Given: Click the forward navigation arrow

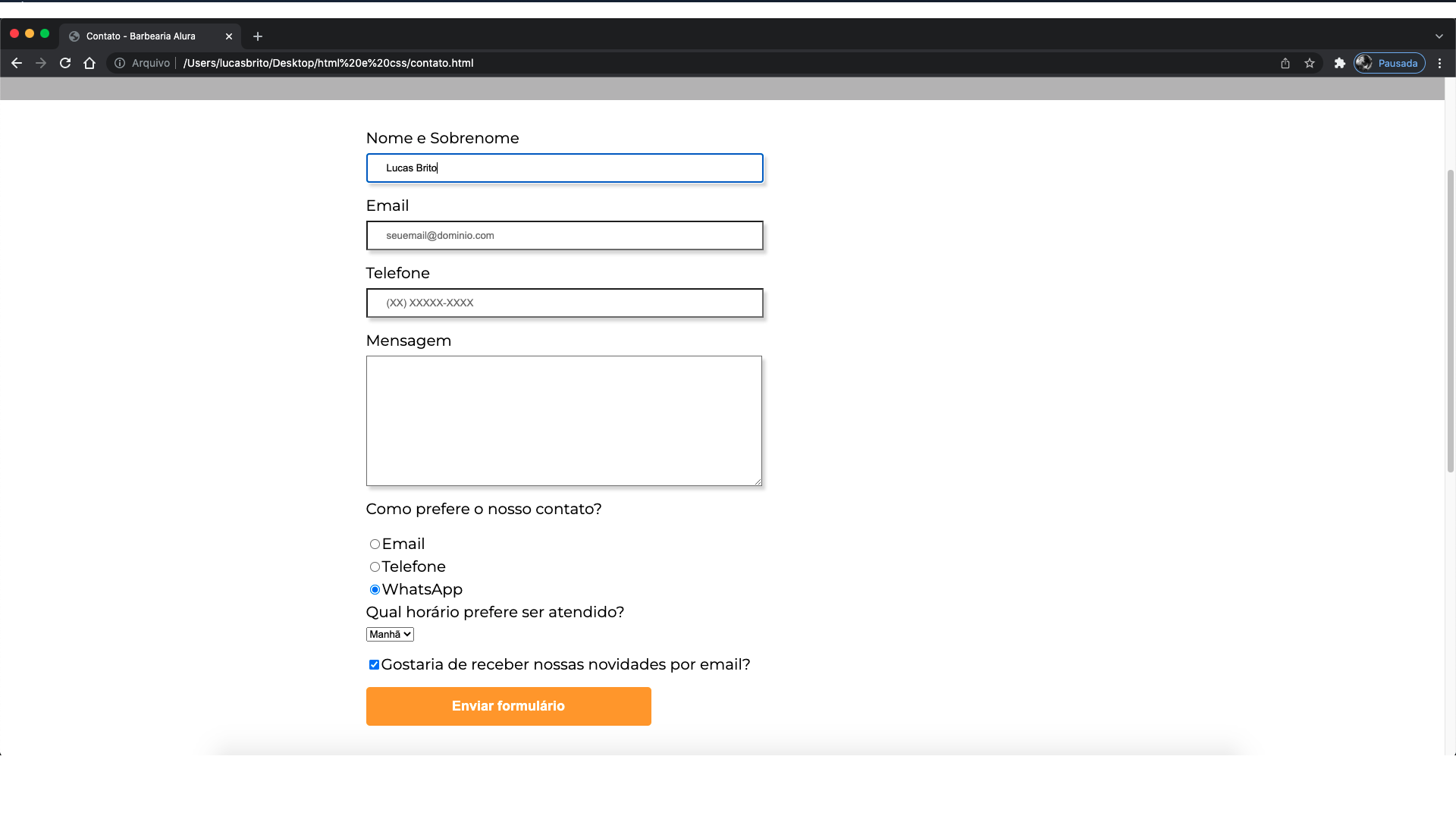Looking at the screenshot, I should [41, 63].
